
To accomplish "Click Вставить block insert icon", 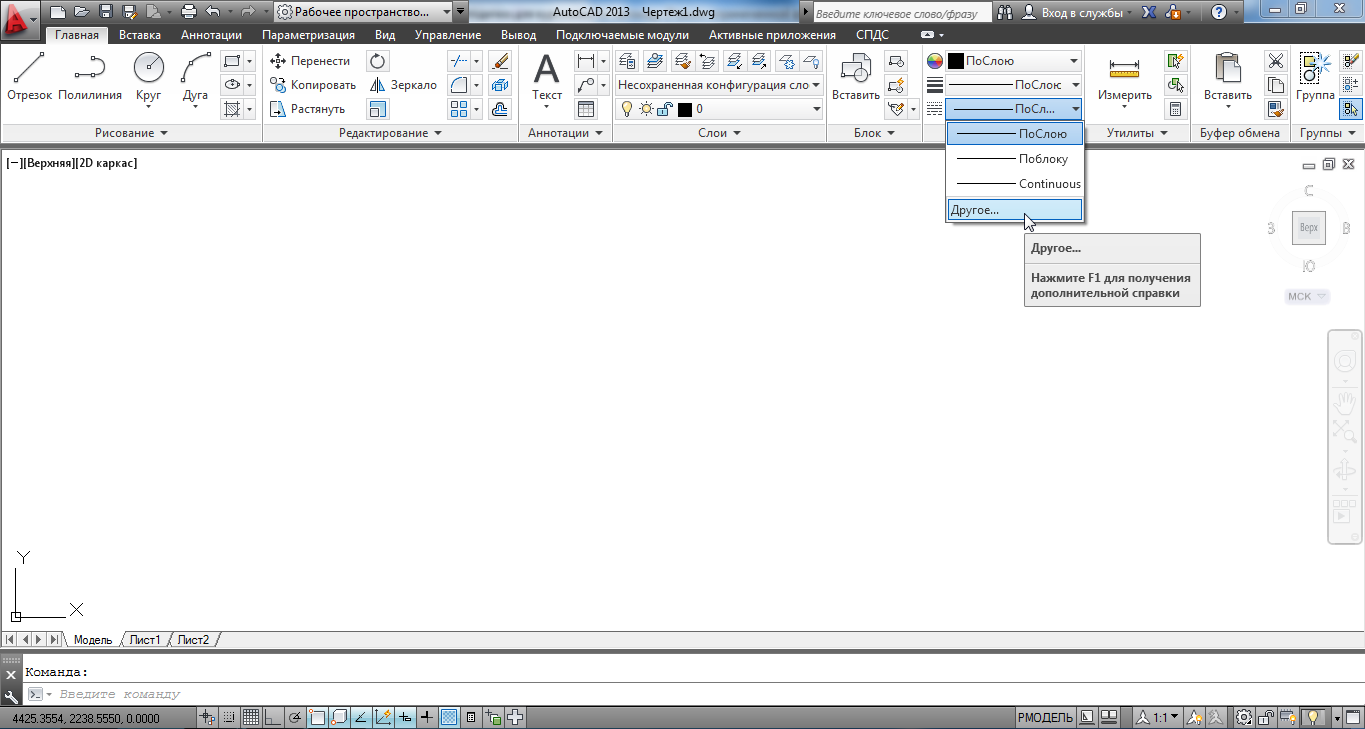I will 855,77.
